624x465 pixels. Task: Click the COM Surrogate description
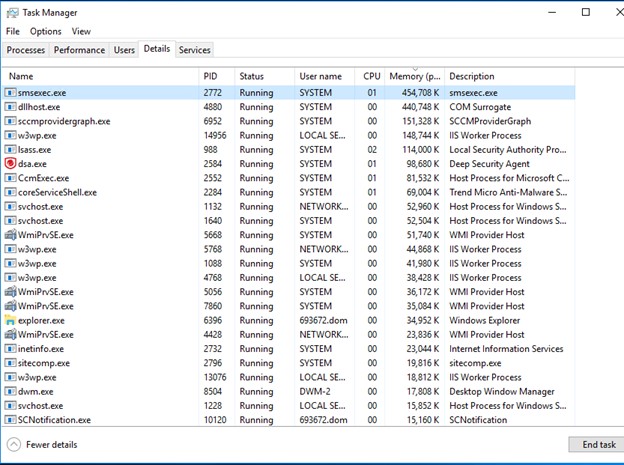point(480,107)
